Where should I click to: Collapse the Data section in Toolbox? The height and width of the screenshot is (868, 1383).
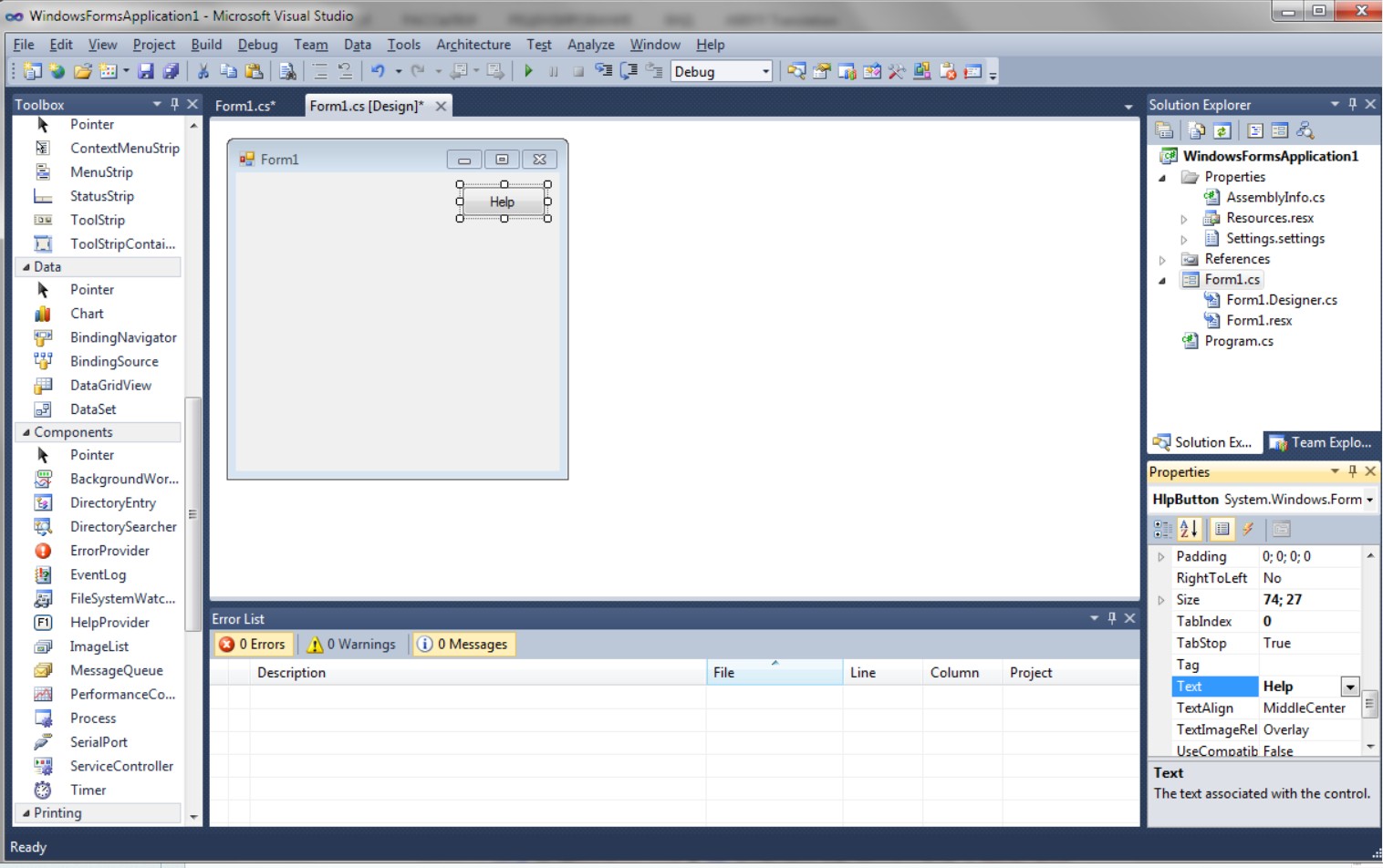point(26,267)
